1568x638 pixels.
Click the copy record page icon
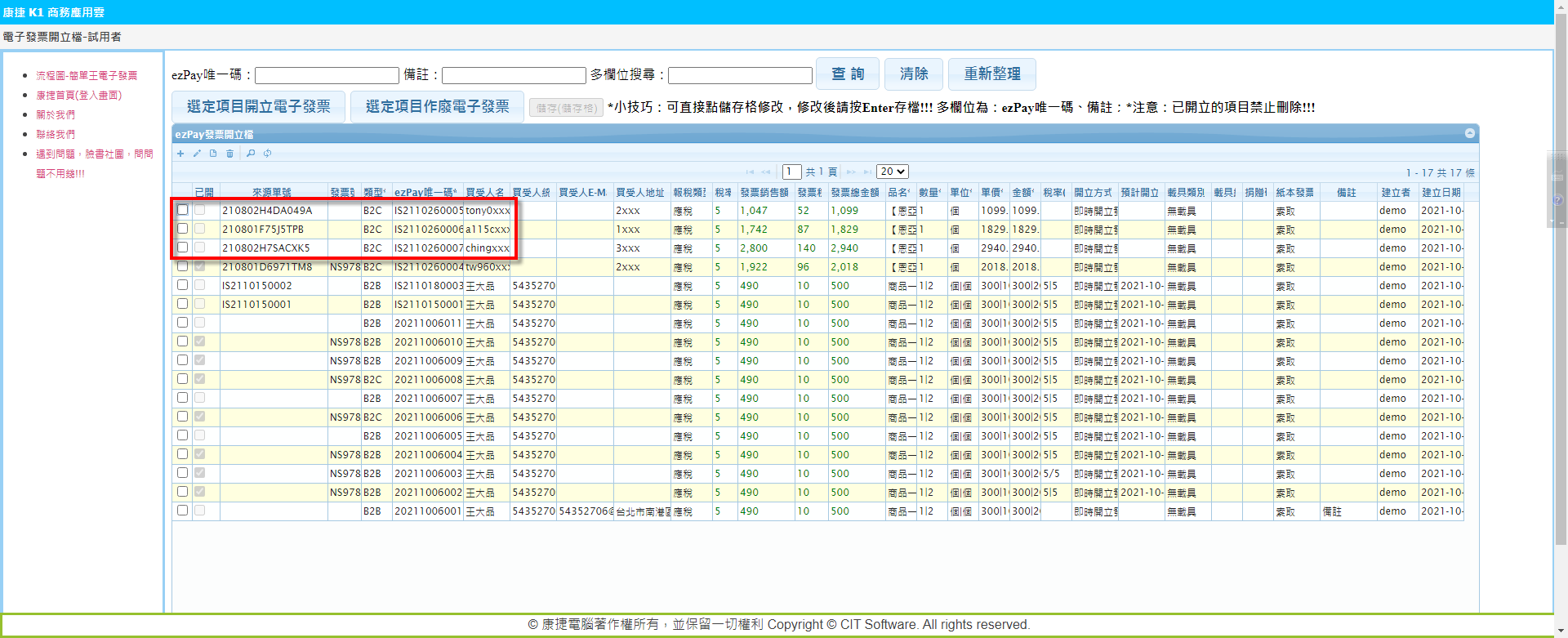click(x=213, y=154)
